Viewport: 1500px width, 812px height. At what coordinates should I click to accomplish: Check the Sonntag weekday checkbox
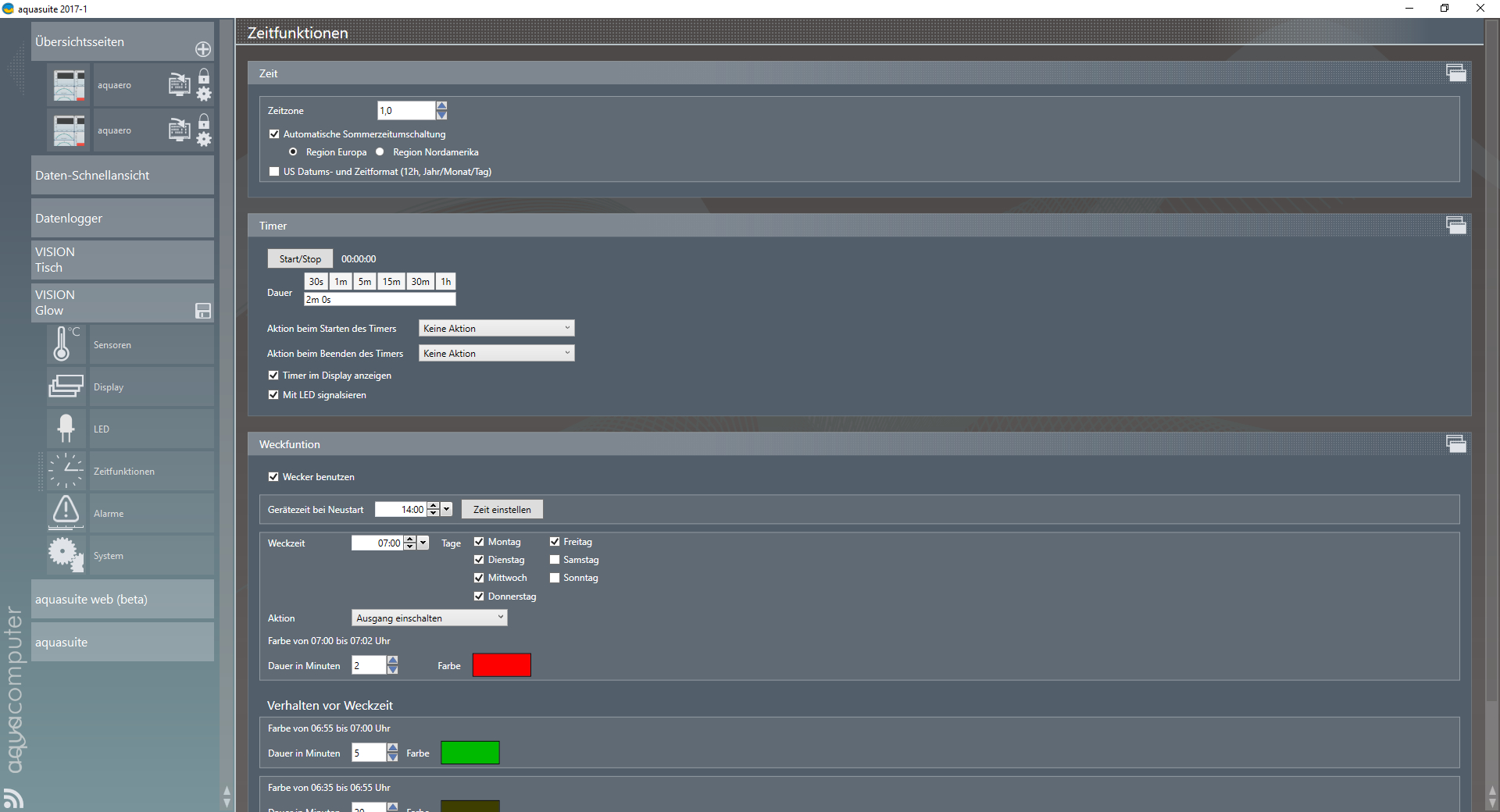(555, 578)
